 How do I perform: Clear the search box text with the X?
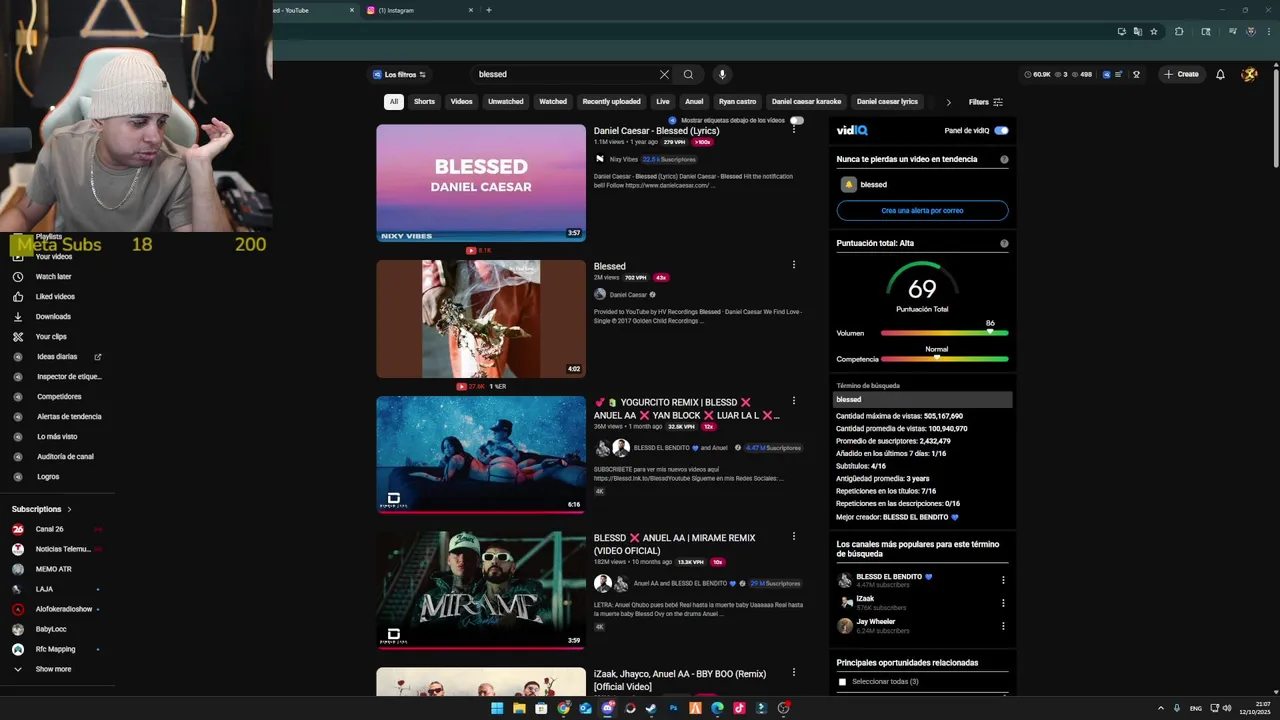[664, 74]
